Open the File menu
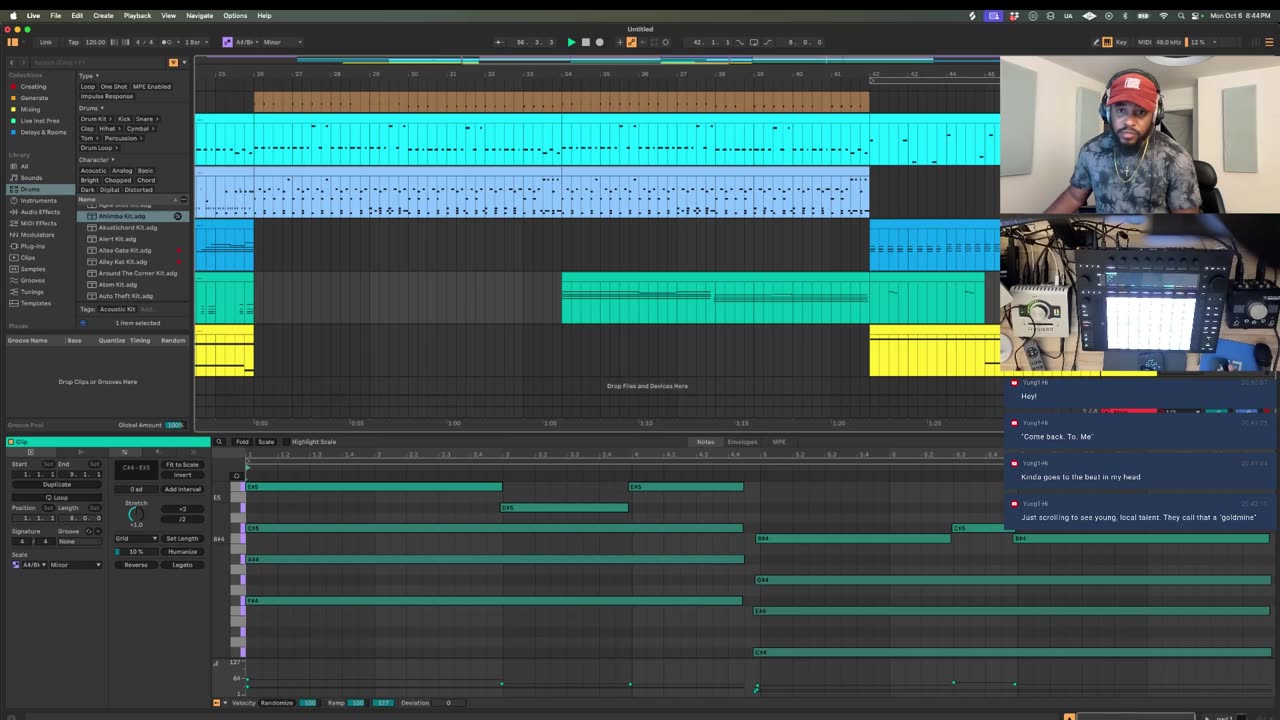Screen dimensions: 1280x720 click(56, 15)
